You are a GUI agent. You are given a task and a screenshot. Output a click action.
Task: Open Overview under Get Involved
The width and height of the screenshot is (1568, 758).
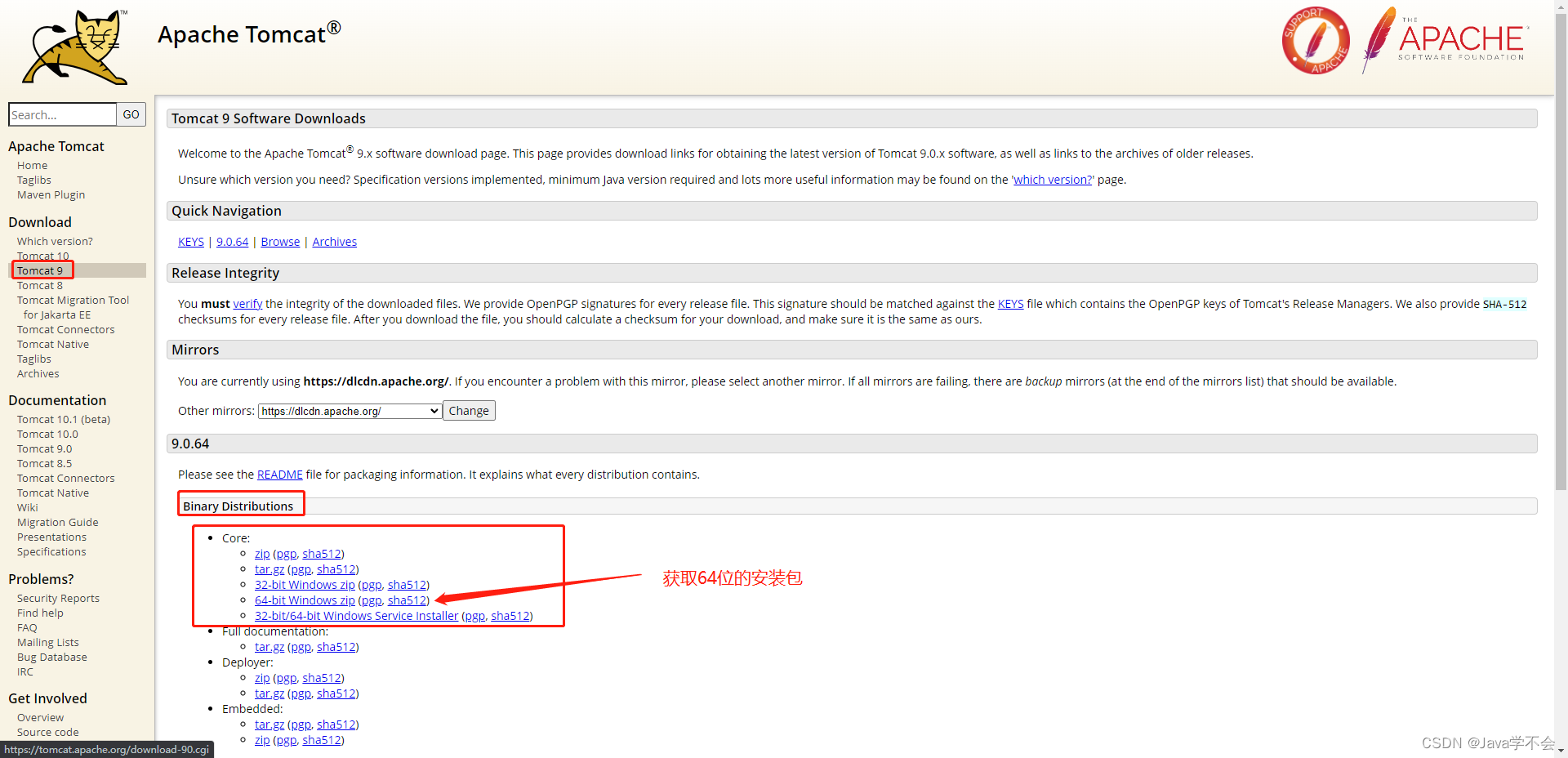point(40,717)
